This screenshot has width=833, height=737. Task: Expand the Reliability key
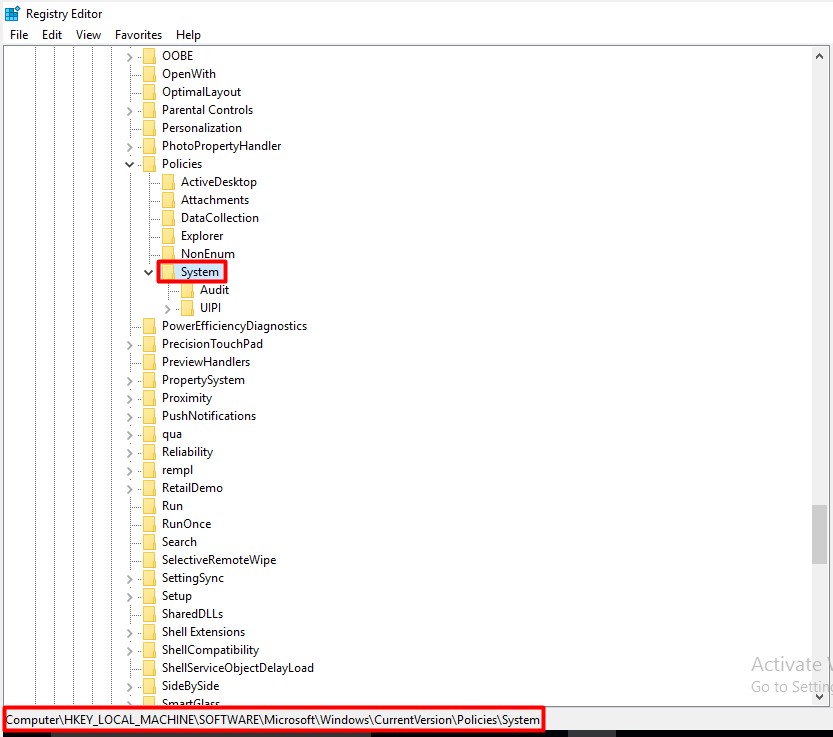[130, 453]
